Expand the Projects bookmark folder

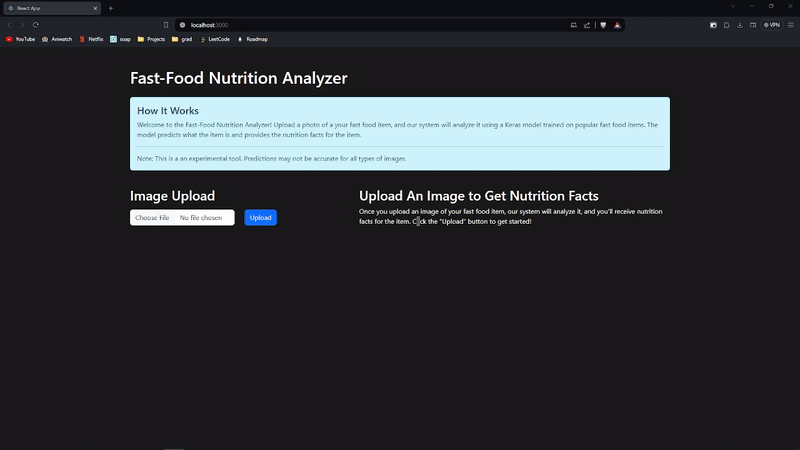[151, 39]
